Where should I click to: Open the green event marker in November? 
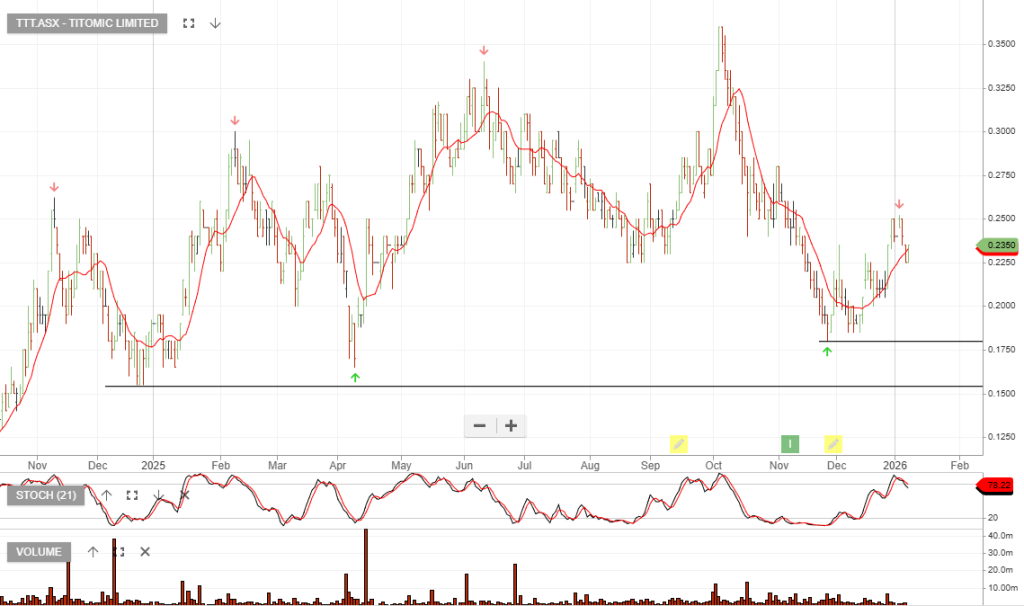point(789,443)
